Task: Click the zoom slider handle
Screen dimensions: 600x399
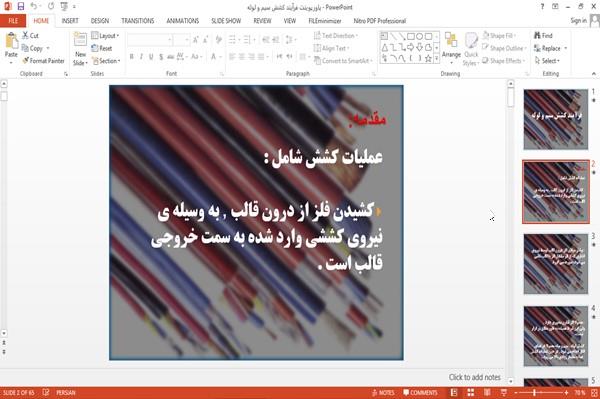Action: 535,392
